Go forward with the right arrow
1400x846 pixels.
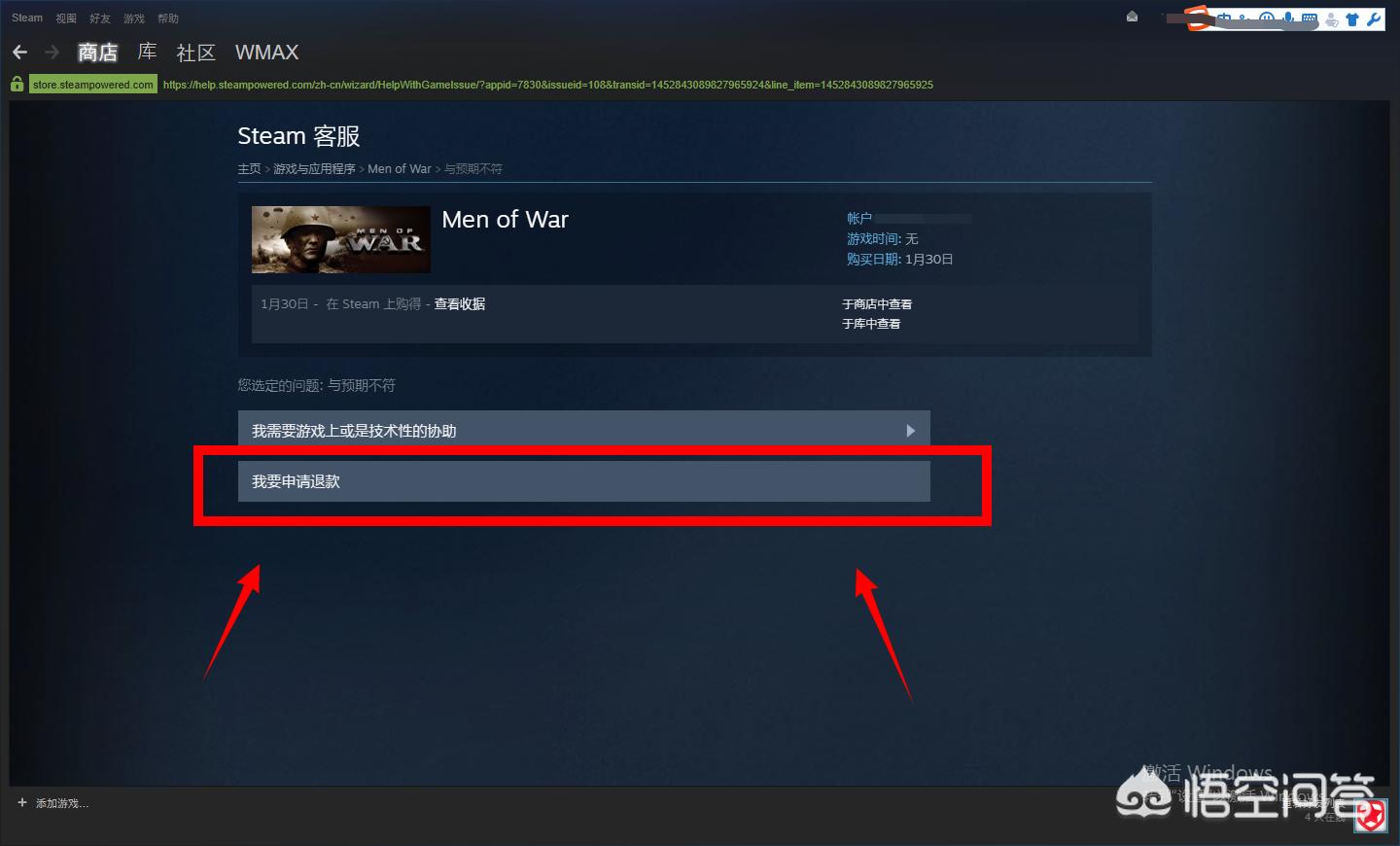(52, 52)
